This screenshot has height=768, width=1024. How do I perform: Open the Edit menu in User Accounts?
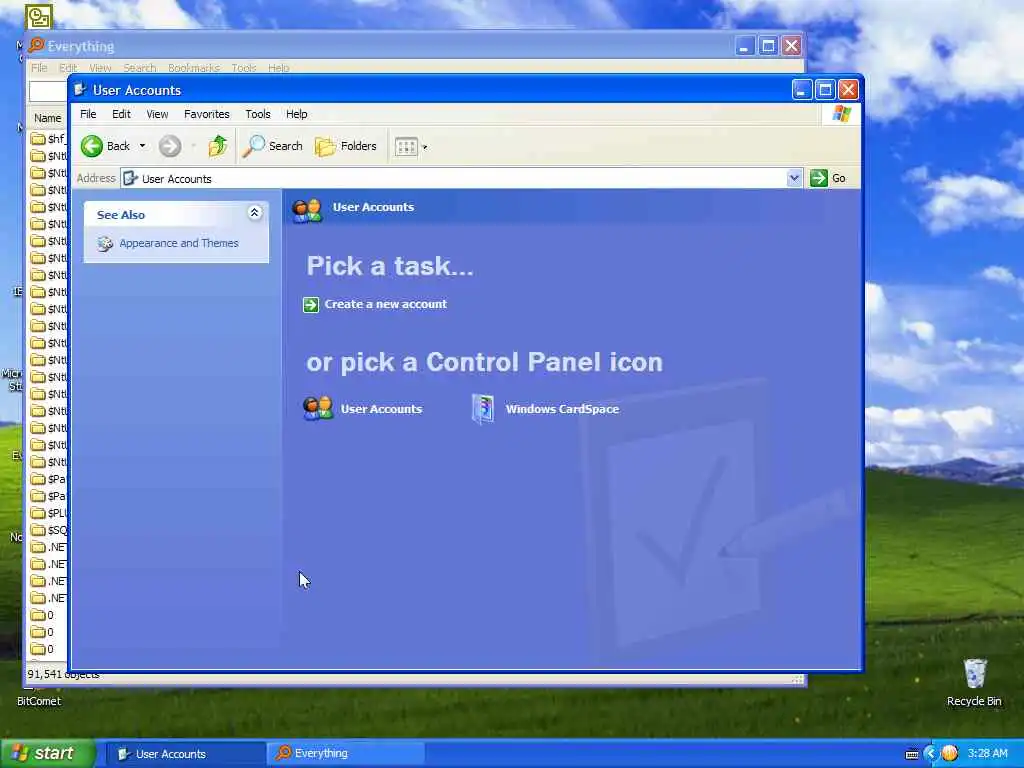121,114
